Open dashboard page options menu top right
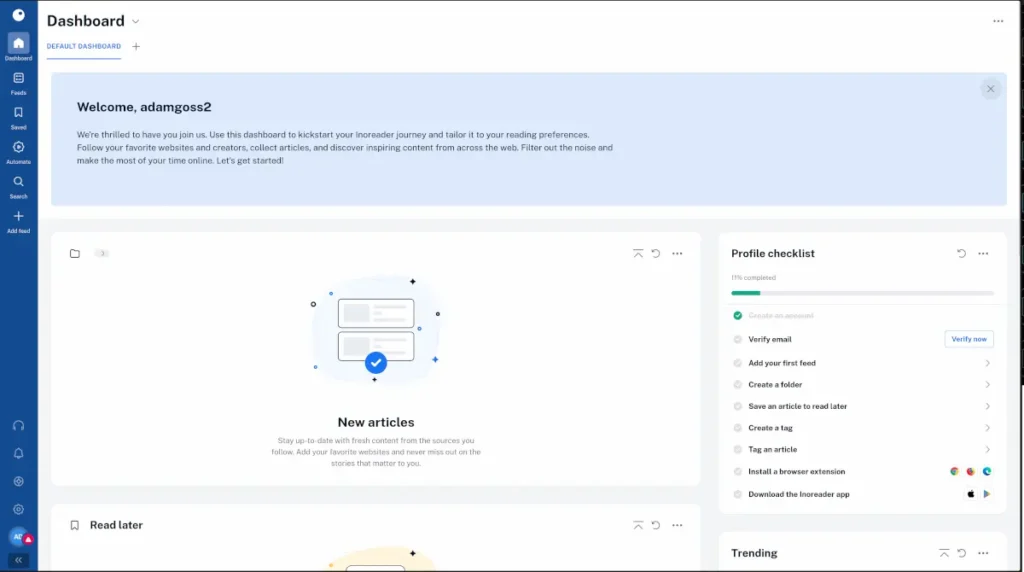1024x572 pixels. [x=998, y=21]
